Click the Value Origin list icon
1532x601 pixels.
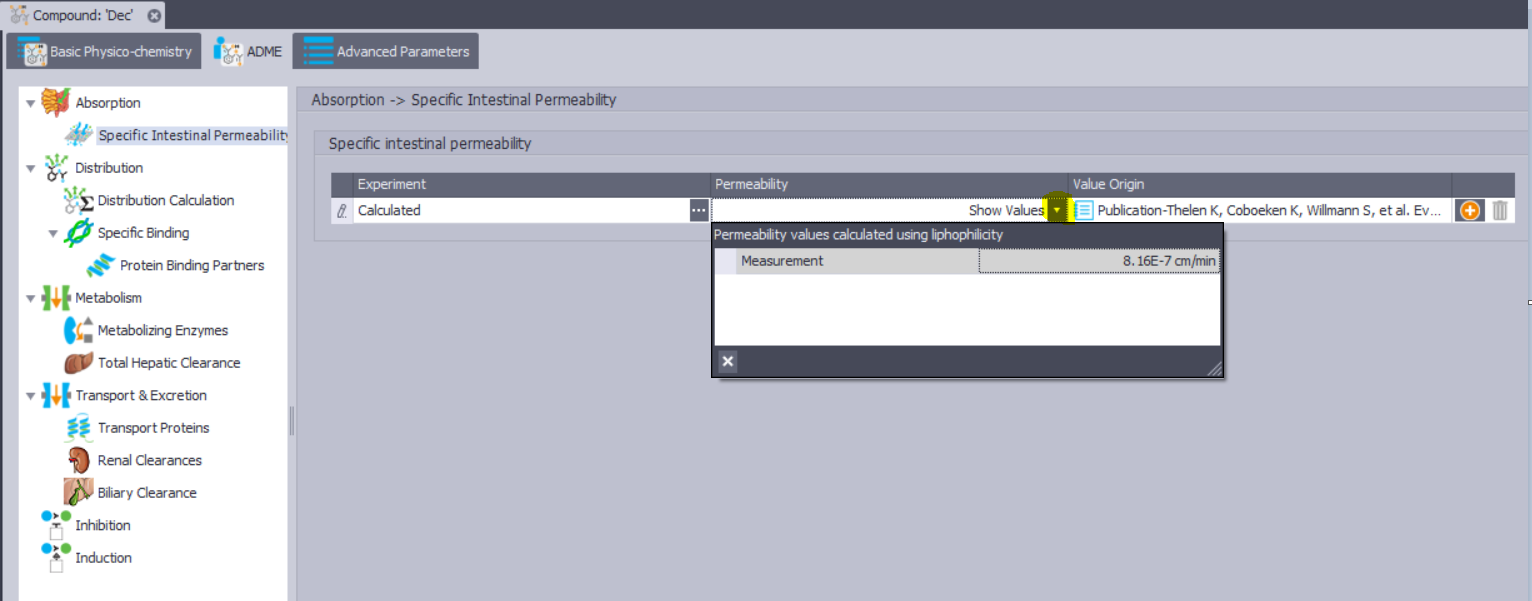[x=1084, y=210]
